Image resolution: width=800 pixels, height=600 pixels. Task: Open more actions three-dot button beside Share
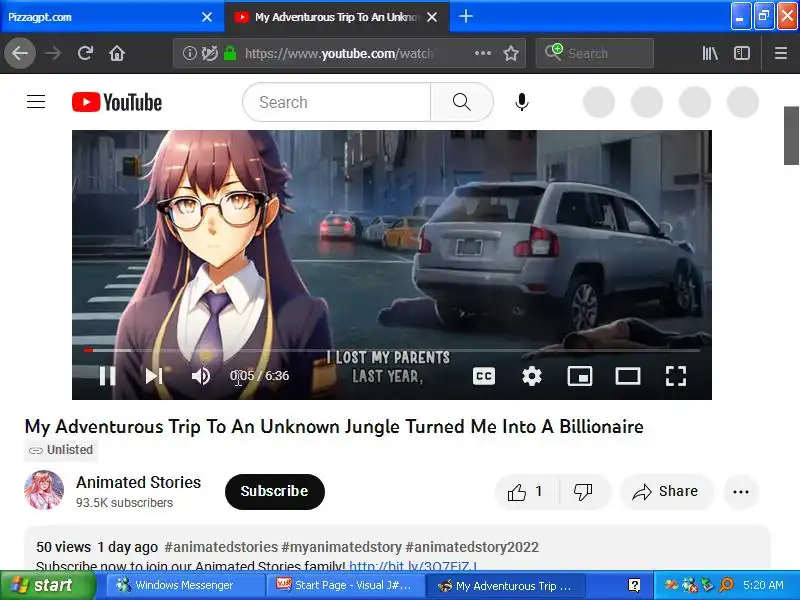click(x=741, y=492)
